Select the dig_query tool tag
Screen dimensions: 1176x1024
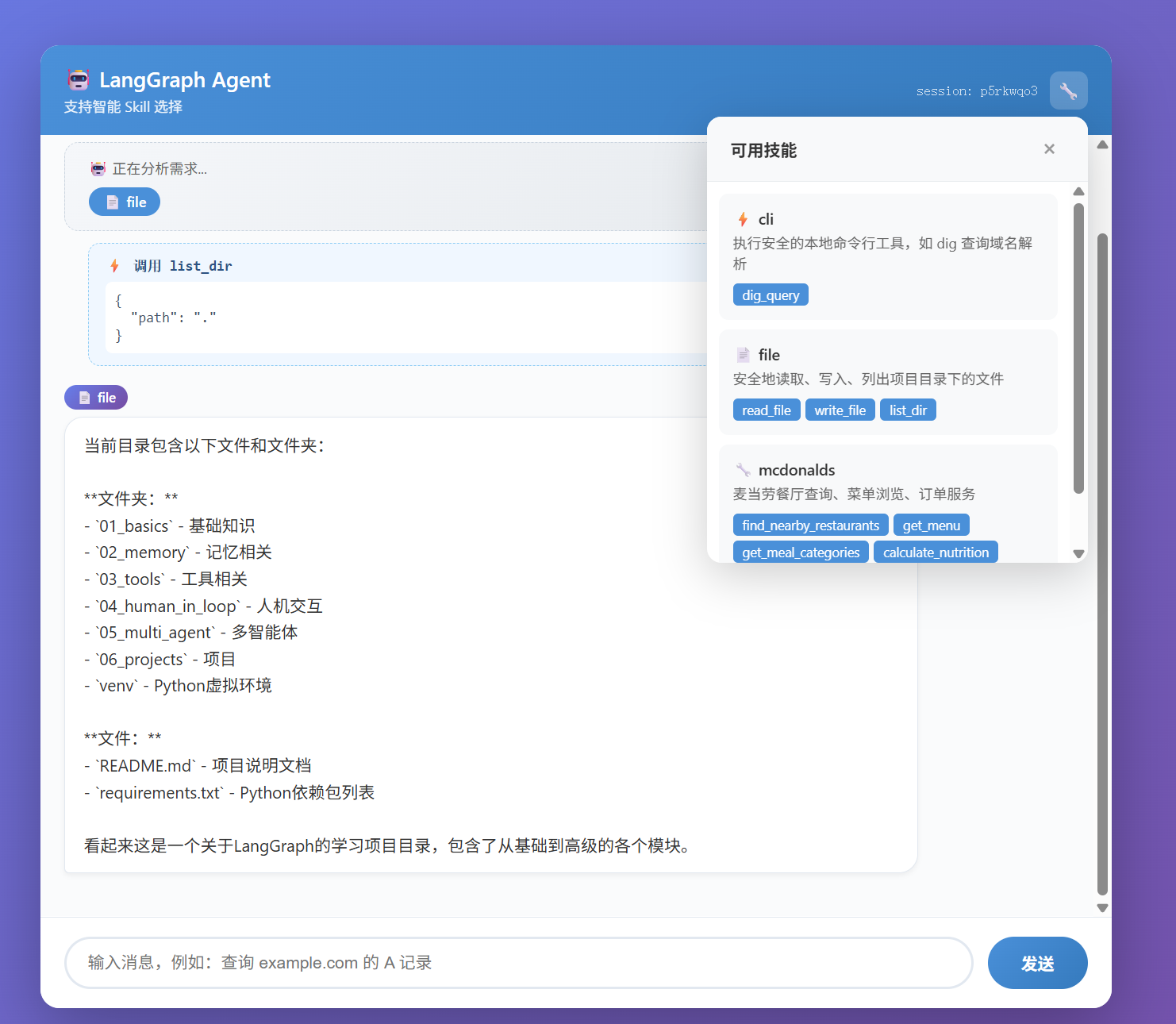[x=770, y=295]
